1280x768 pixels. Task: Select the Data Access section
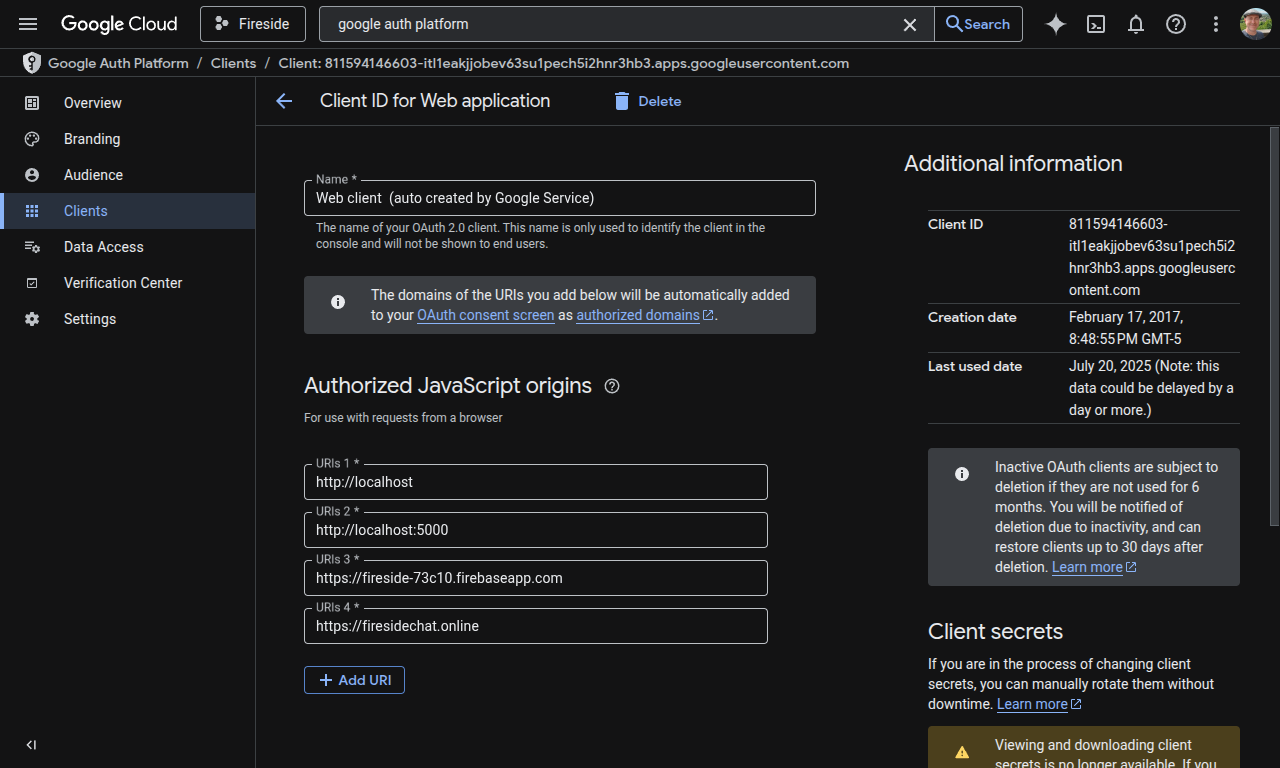coord(103,247)
